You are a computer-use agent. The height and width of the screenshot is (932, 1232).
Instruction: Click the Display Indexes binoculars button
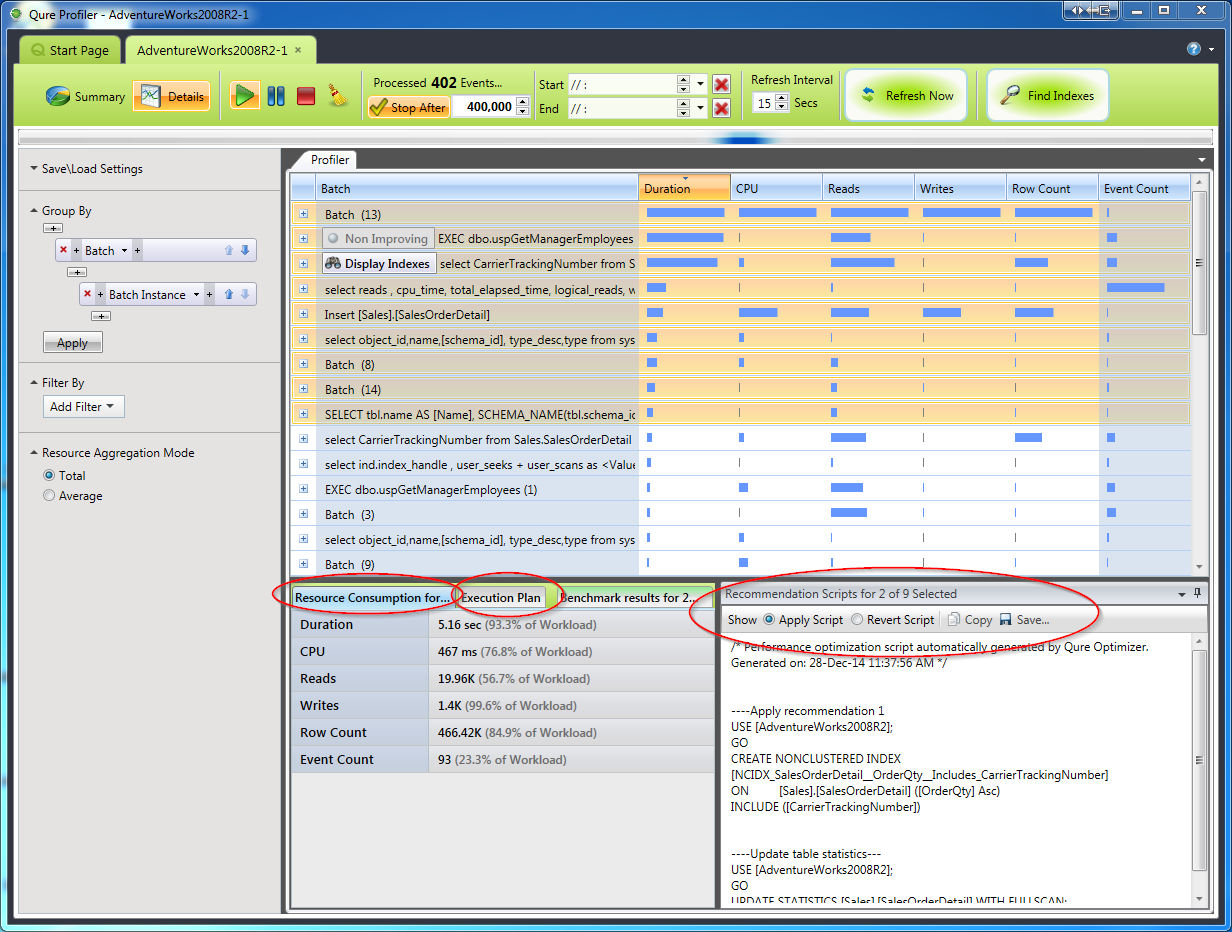pyautogui.click(x=378, y=264)
